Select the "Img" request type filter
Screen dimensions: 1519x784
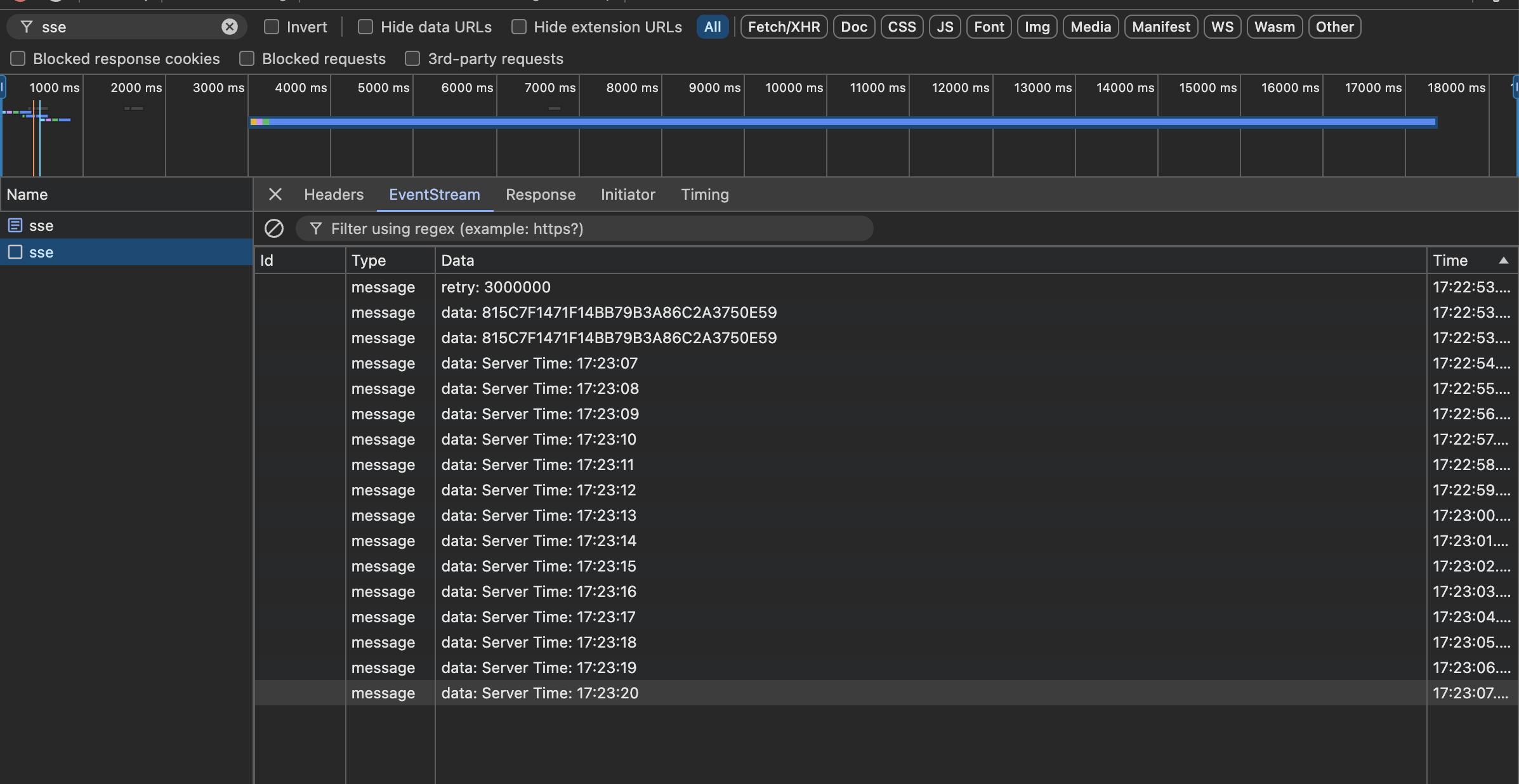pos(1036,27)
